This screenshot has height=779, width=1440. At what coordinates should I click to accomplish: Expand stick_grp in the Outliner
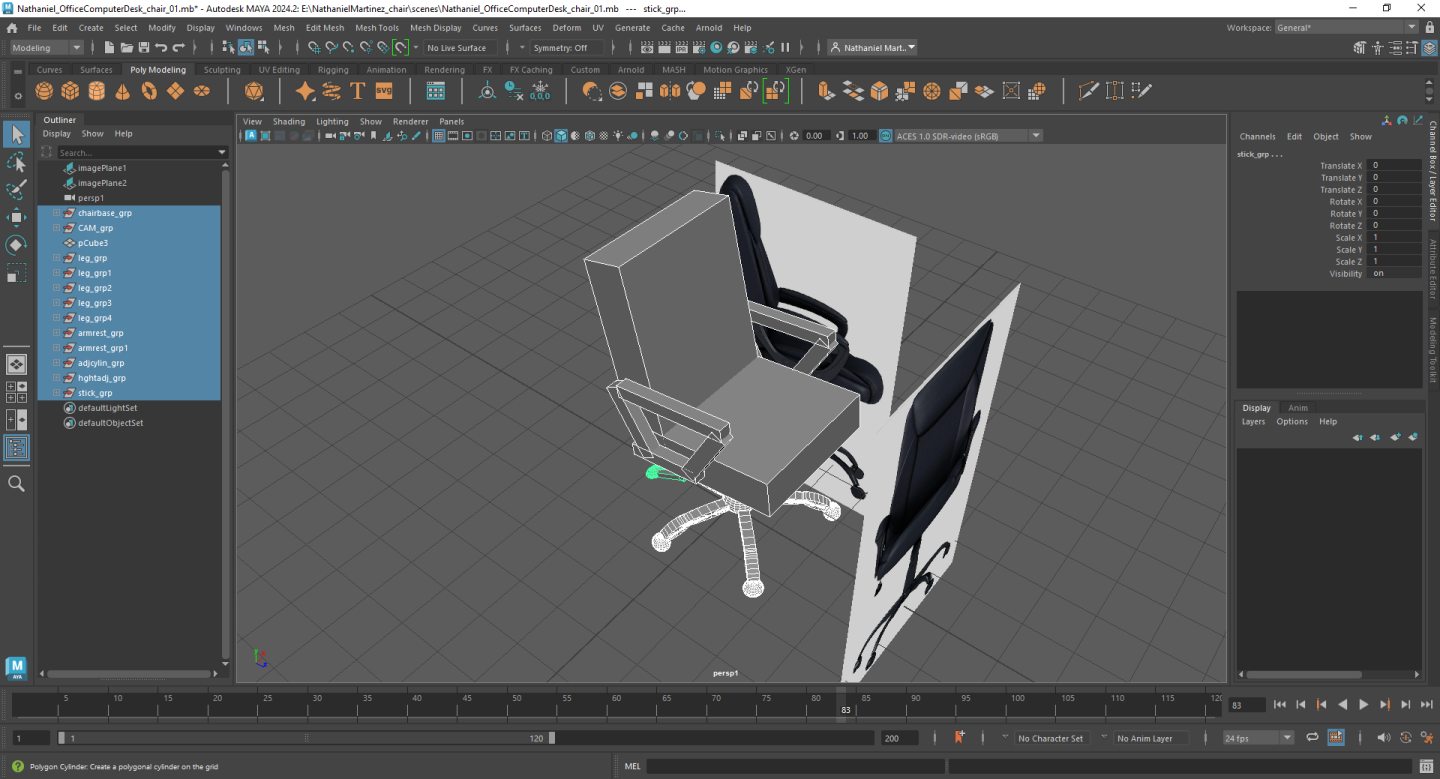[57, 393]
